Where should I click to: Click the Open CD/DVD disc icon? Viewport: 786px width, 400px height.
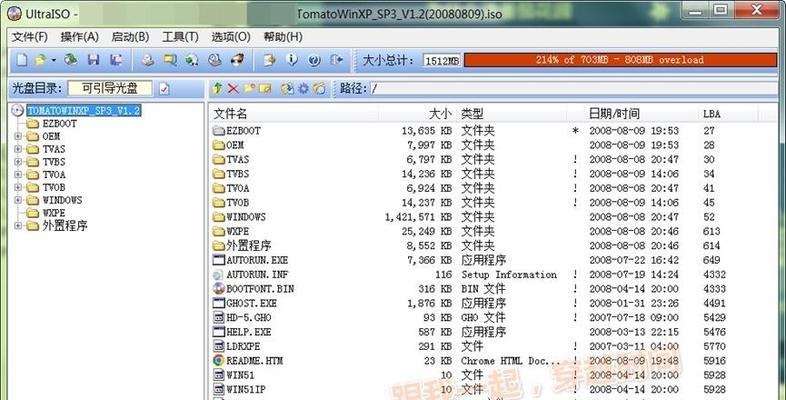coord(70,60)
